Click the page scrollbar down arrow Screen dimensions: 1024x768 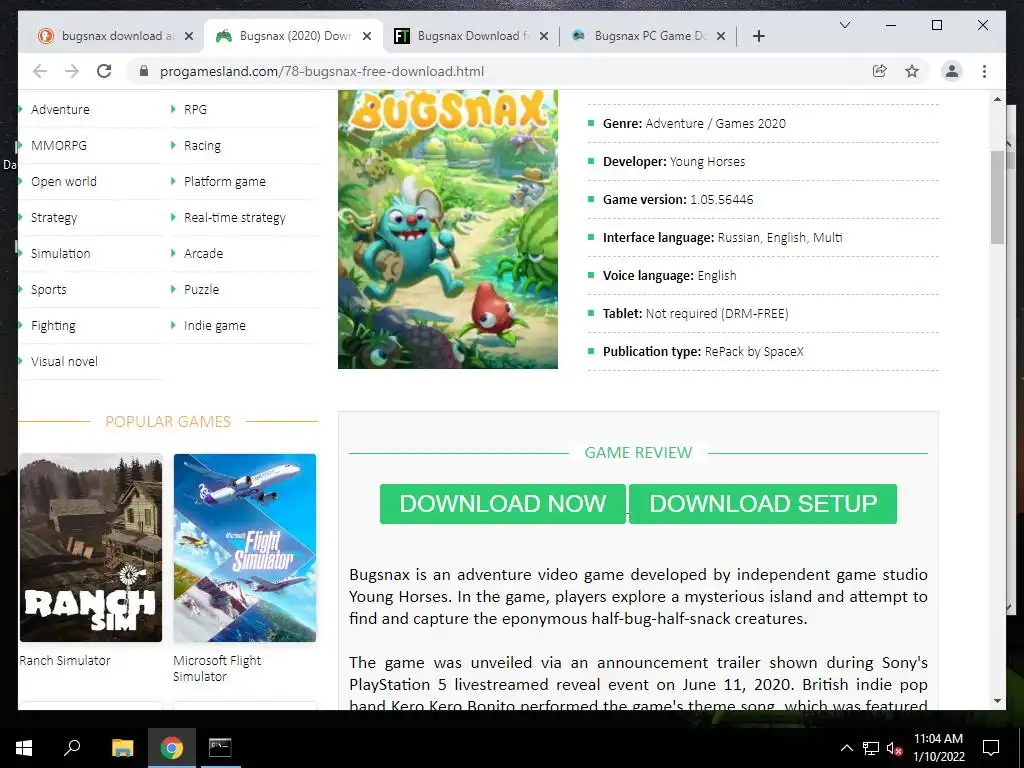(x=997, y=701)
